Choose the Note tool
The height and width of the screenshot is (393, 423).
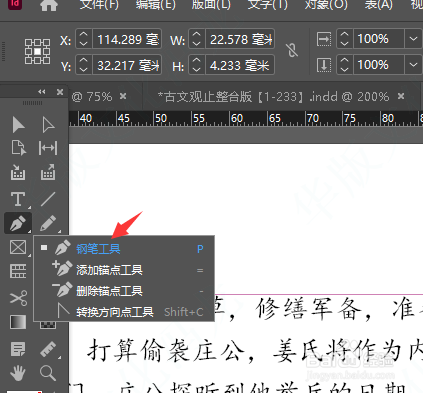point(18,349)
